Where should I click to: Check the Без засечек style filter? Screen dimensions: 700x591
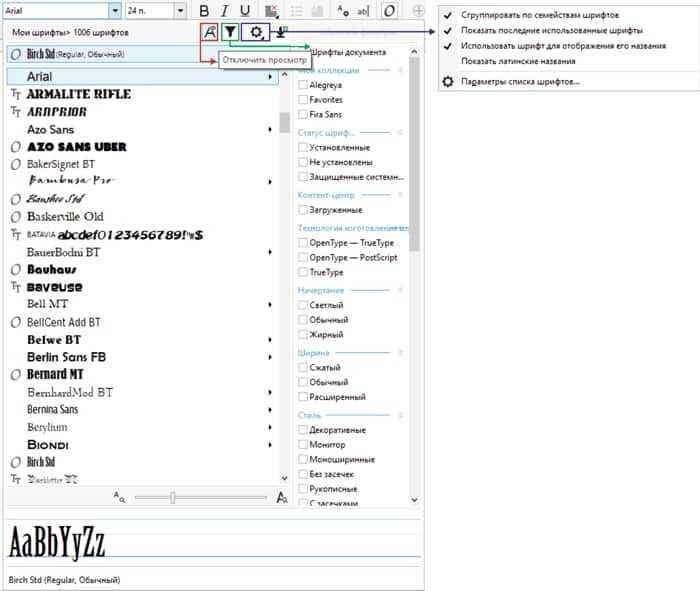pos(303,474)
